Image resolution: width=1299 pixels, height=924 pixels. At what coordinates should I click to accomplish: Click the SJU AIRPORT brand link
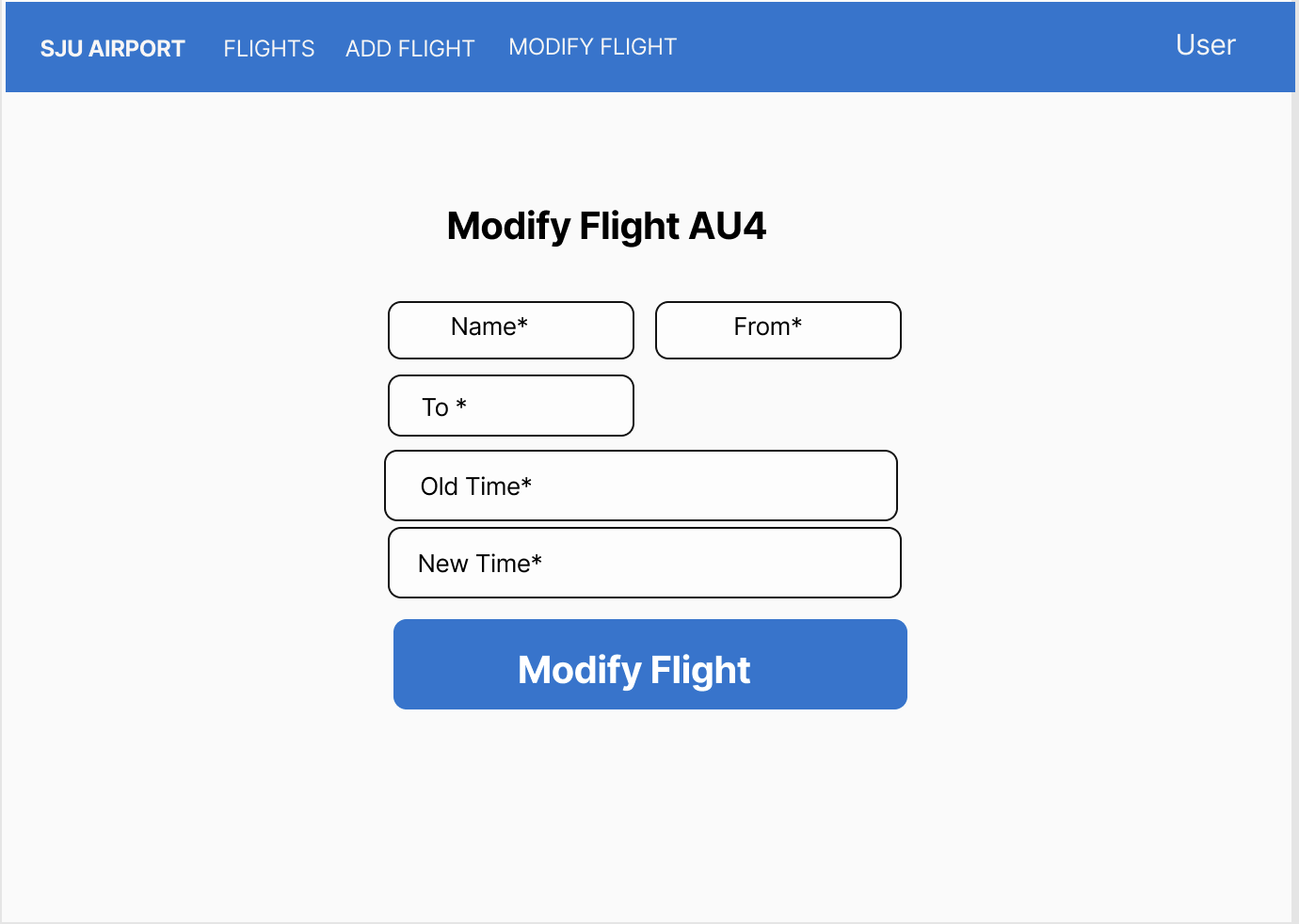112,48
